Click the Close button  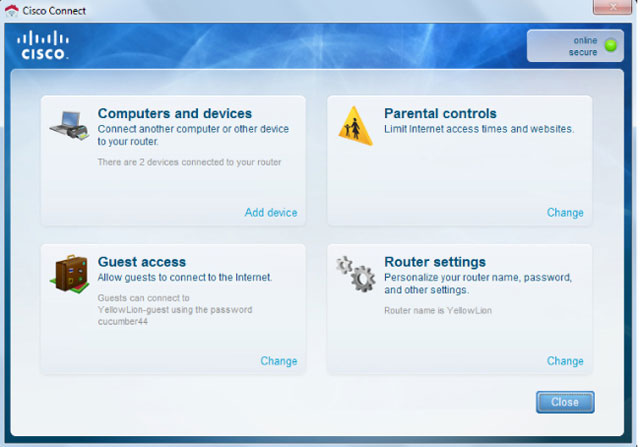pos(565,402)
